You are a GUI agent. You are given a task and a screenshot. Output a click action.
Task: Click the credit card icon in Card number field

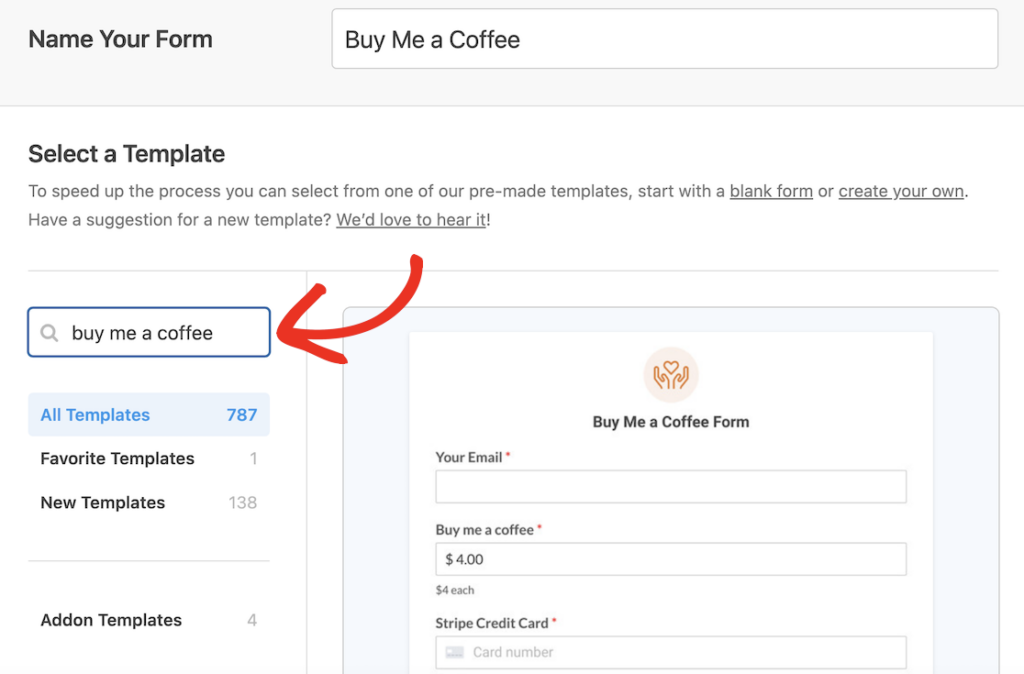(x=455, y=652)
